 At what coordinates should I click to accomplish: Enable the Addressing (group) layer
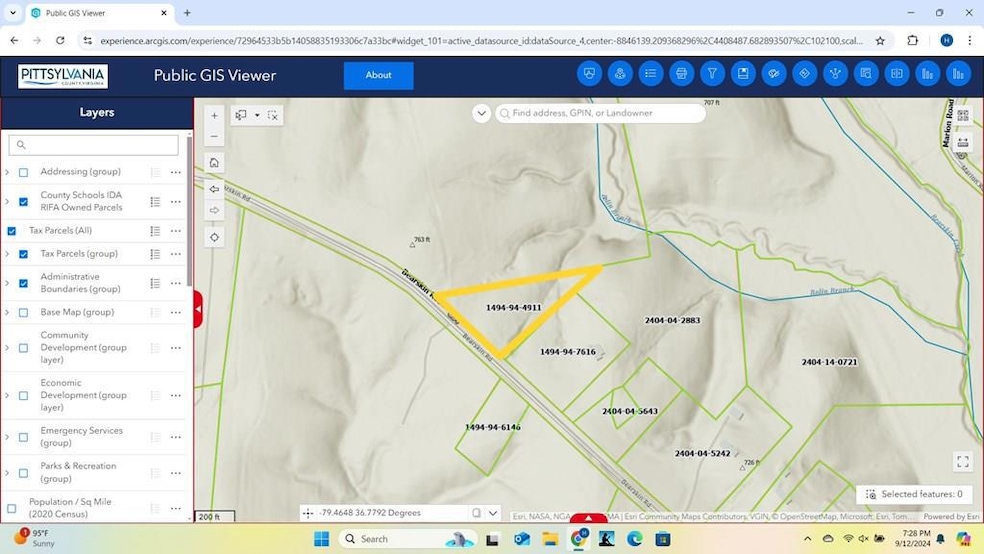(x=24, y=172)
